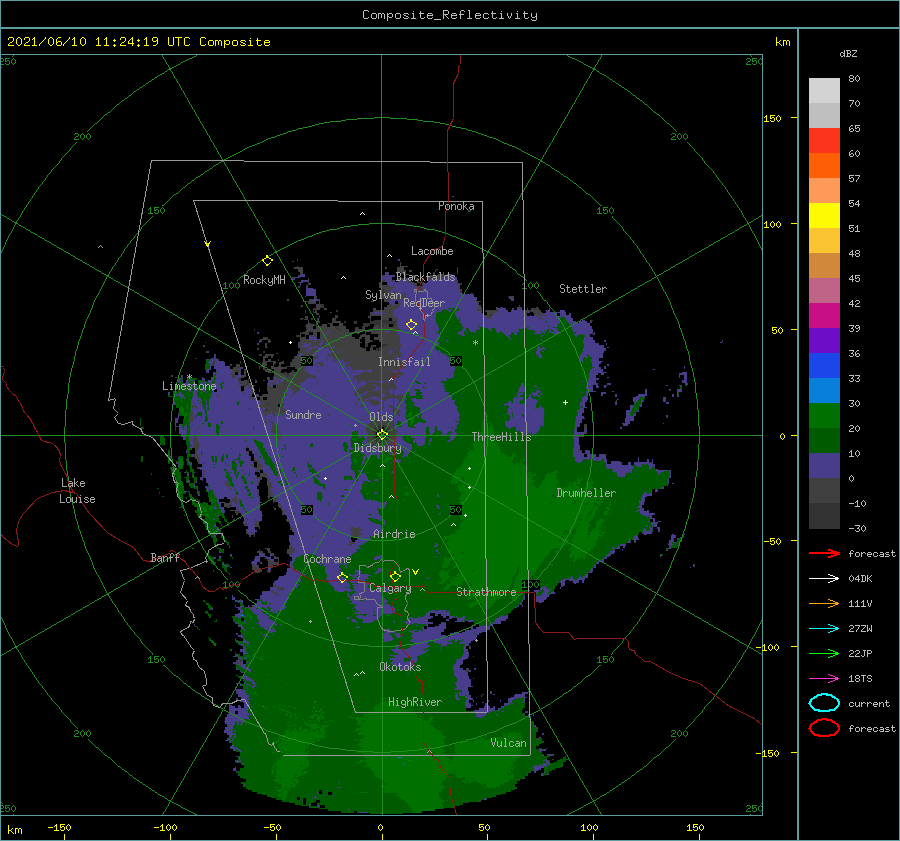Pick the magenta 39-42 dBZ swatch
Viewport: 900px width, 841px height.
point(824,316)
